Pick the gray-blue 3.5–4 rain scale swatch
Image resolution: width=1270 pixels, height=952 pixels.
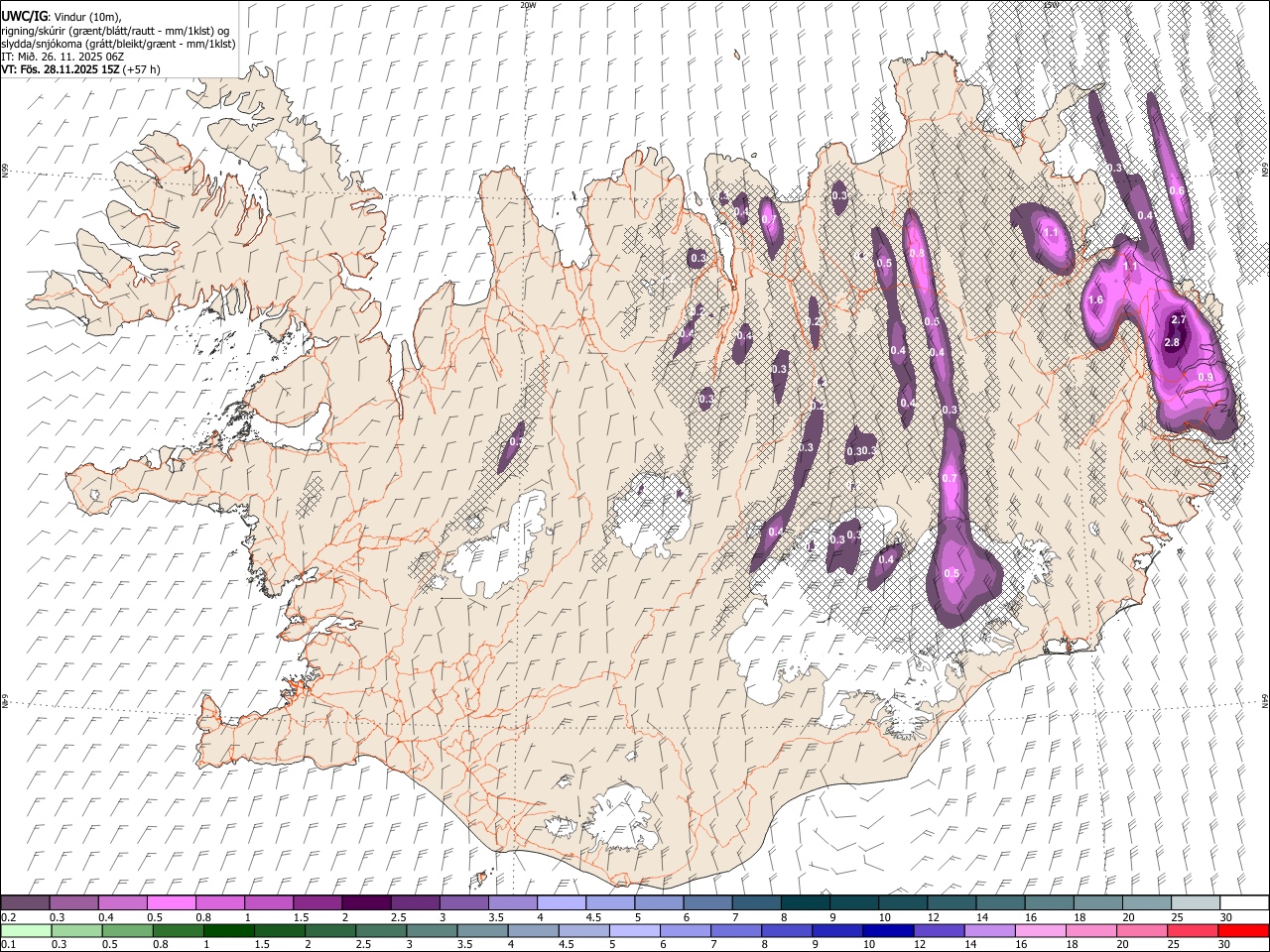click(x=482, y=930)
